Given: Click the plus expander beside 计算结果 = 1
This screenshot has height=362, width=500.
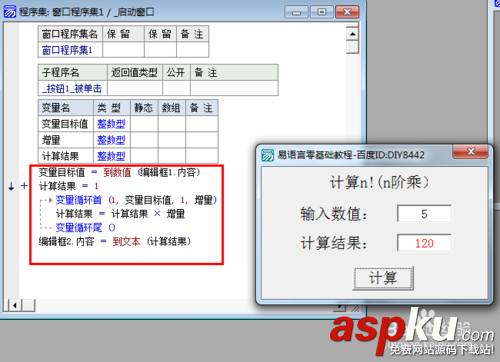Looking at the screenshot, I should (x=24, y=186).
